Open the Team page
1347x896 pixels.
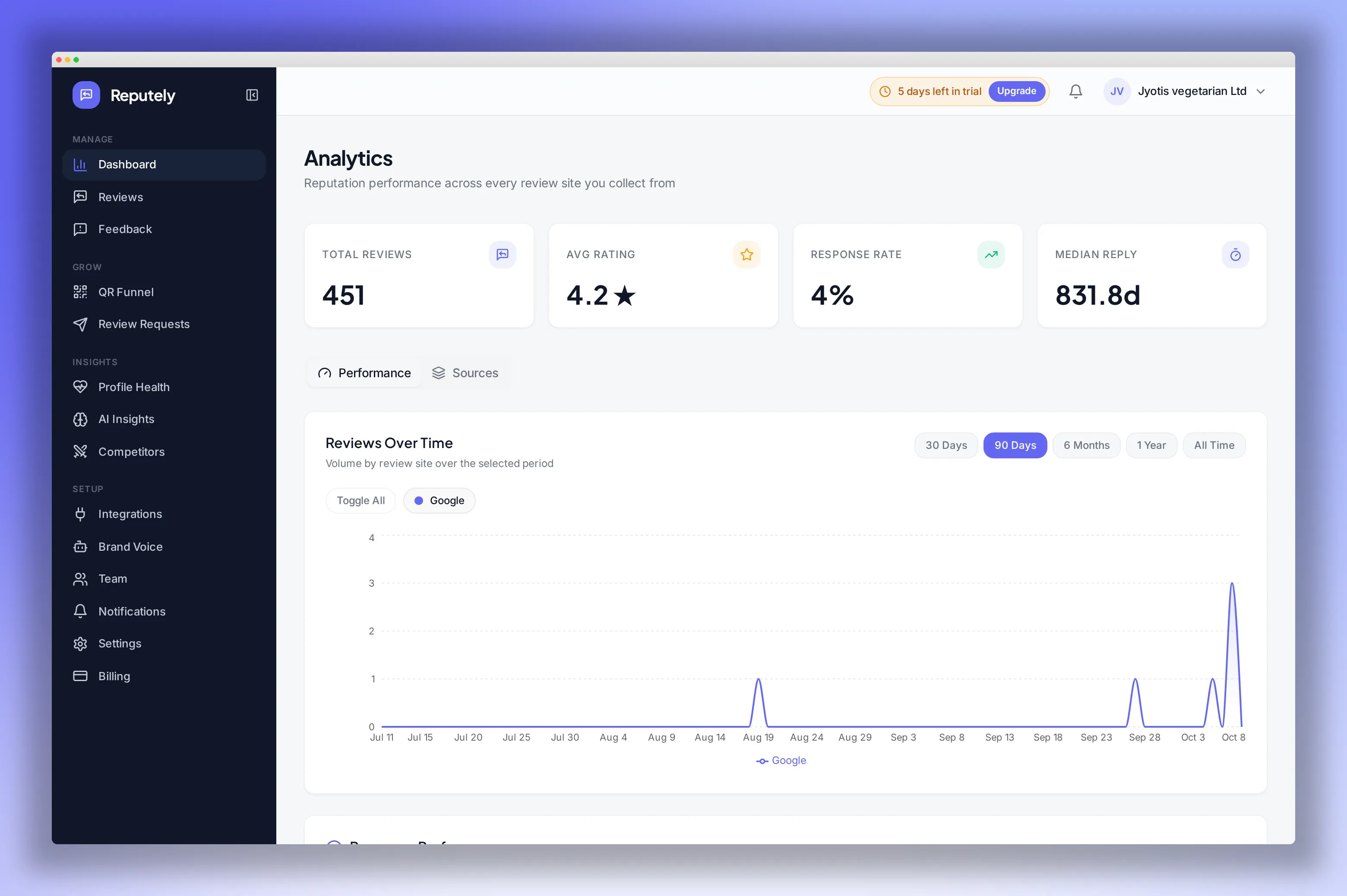coord(164,578)
